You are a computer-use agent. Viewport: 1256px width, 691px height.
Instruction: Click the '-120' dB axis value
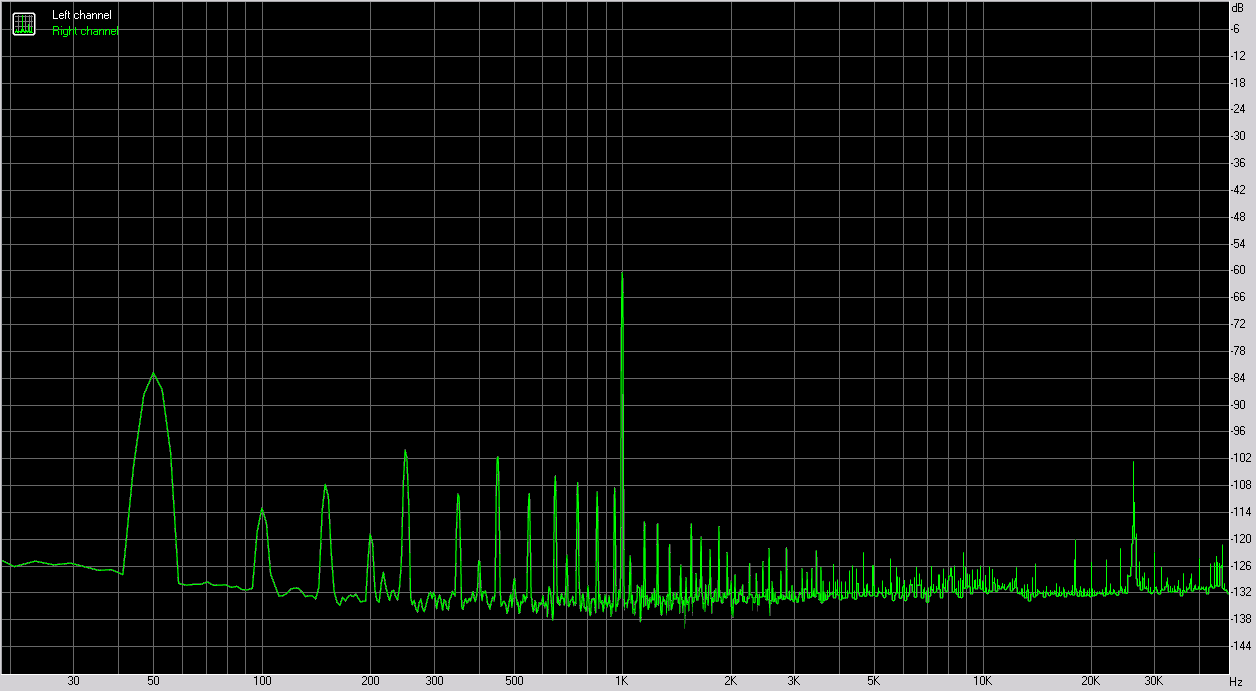pos(1240,539)
